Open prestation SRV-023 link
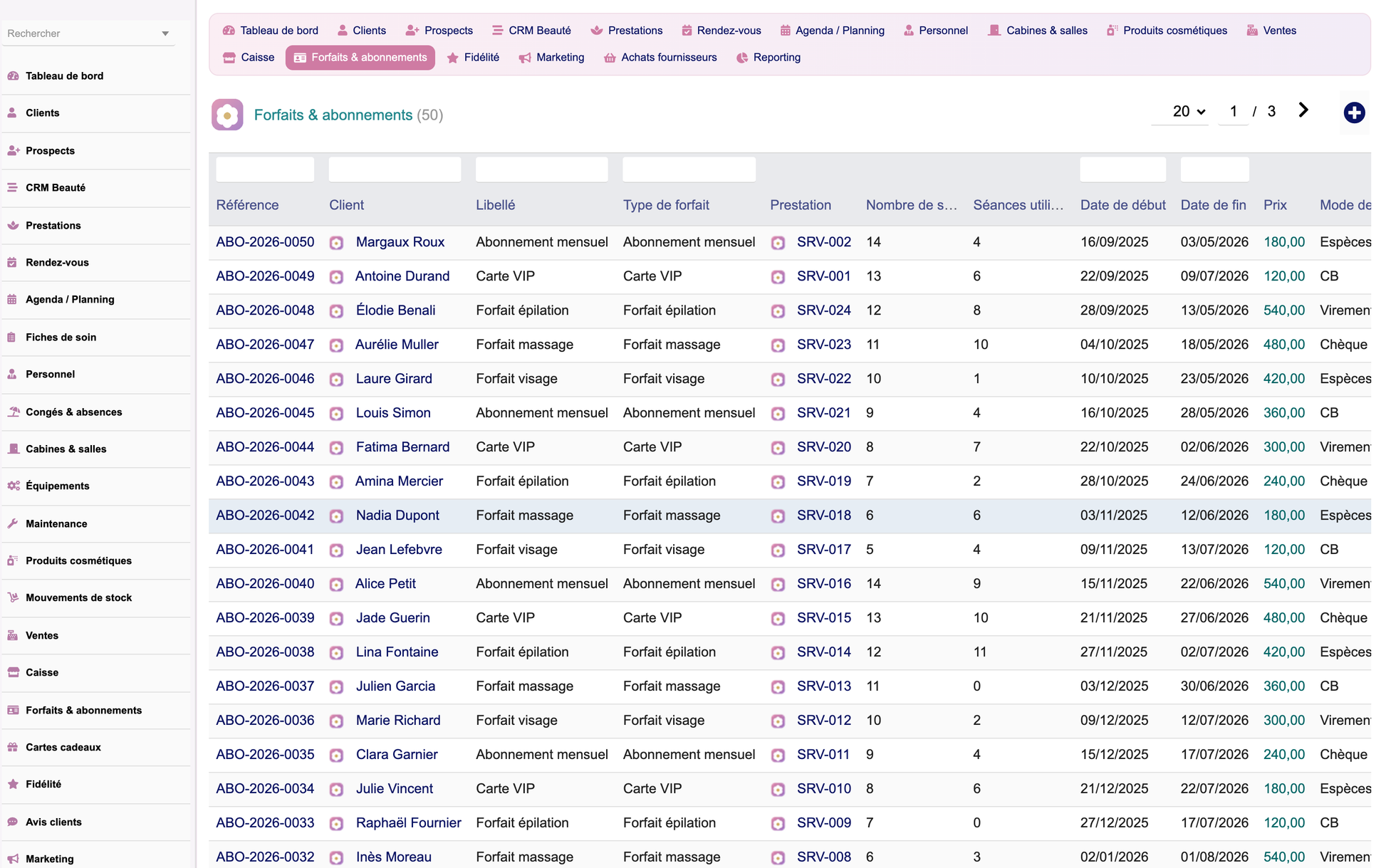 [823, 345]
